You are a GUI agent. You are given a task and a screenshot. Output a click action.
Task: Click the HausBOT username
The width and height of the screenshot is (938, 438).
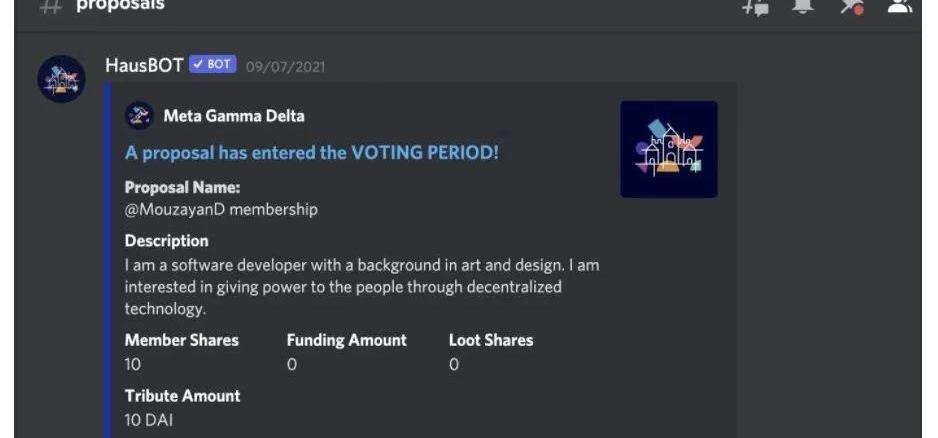coord(144,65)
